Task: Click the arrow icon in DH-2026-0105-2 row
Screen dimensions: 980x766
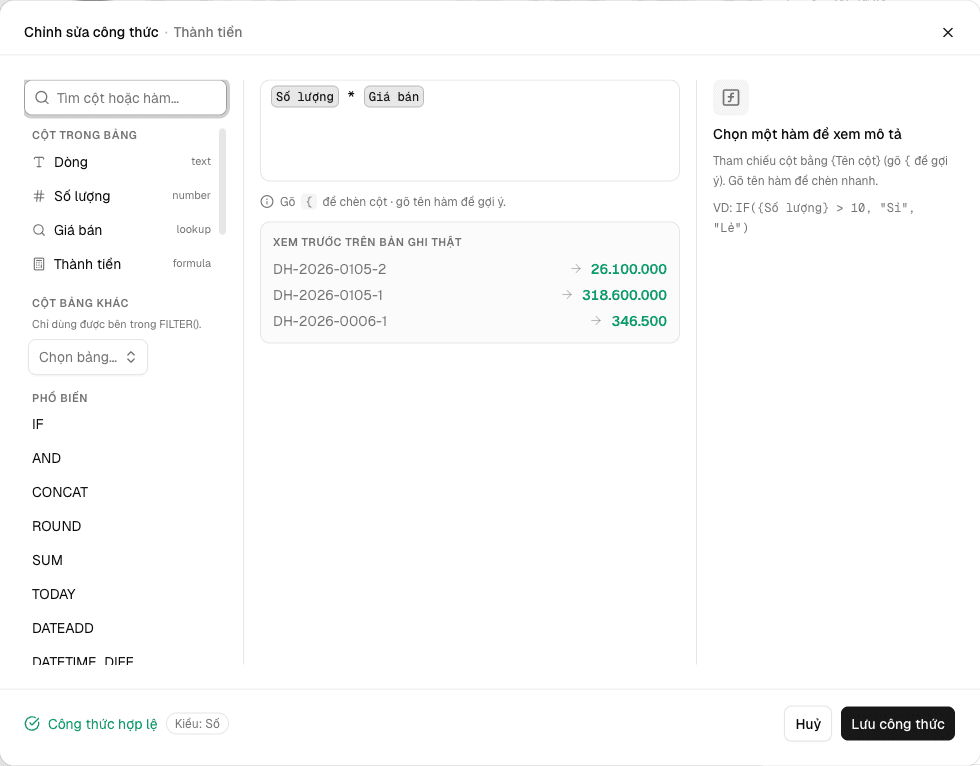Action: pos(576,269)
